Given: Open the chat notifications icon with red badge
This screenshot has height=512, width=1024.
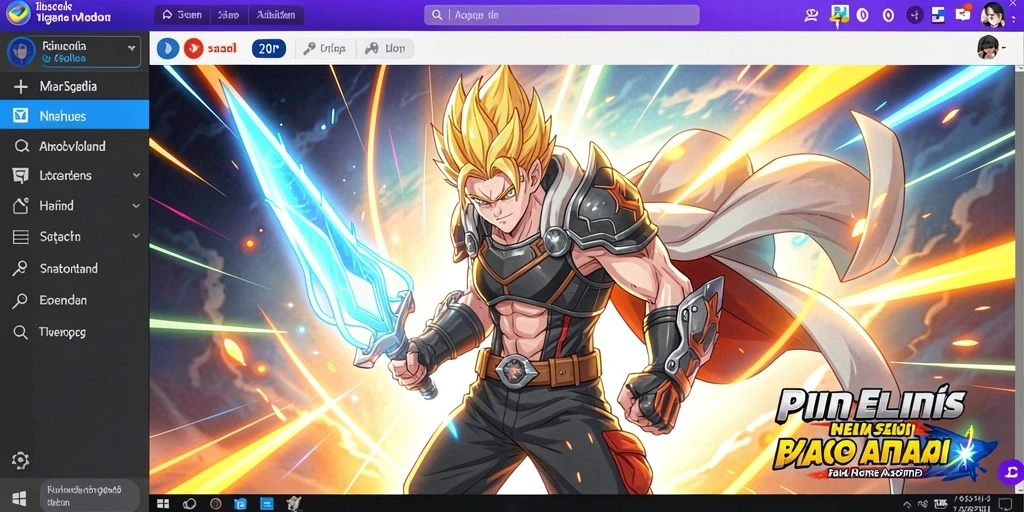Looking at the screenshot, I should pos(964,14).
